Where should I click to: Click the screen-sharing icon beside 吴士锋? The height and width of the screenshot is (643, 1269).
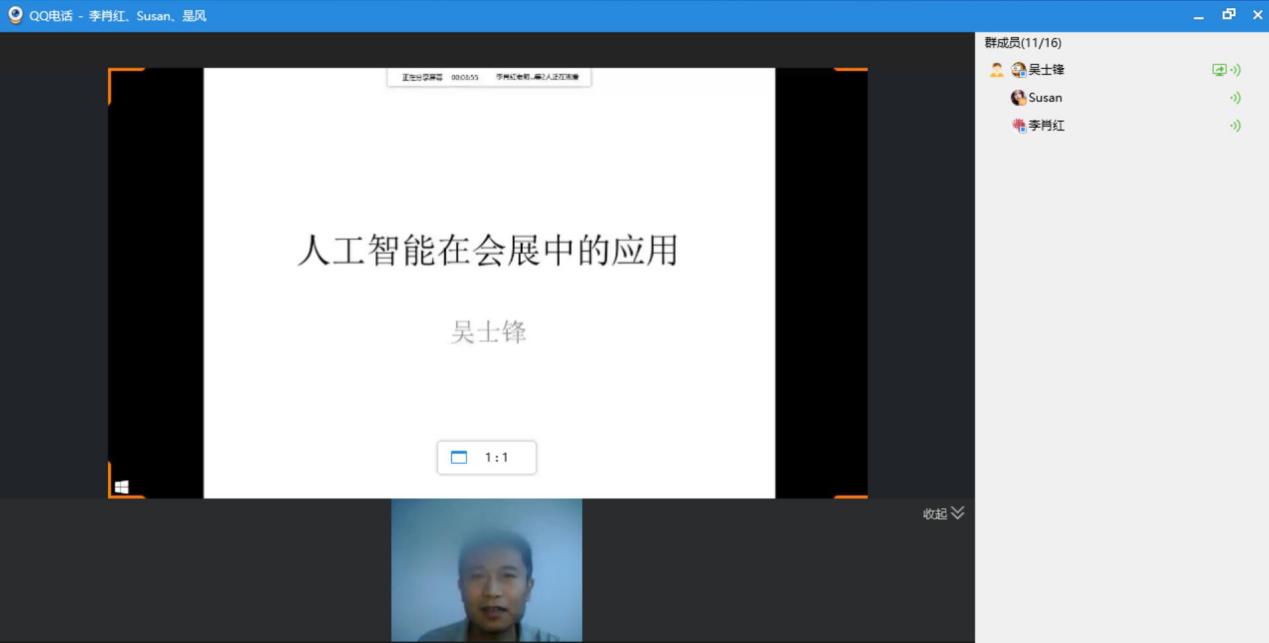click(1218, 70)
